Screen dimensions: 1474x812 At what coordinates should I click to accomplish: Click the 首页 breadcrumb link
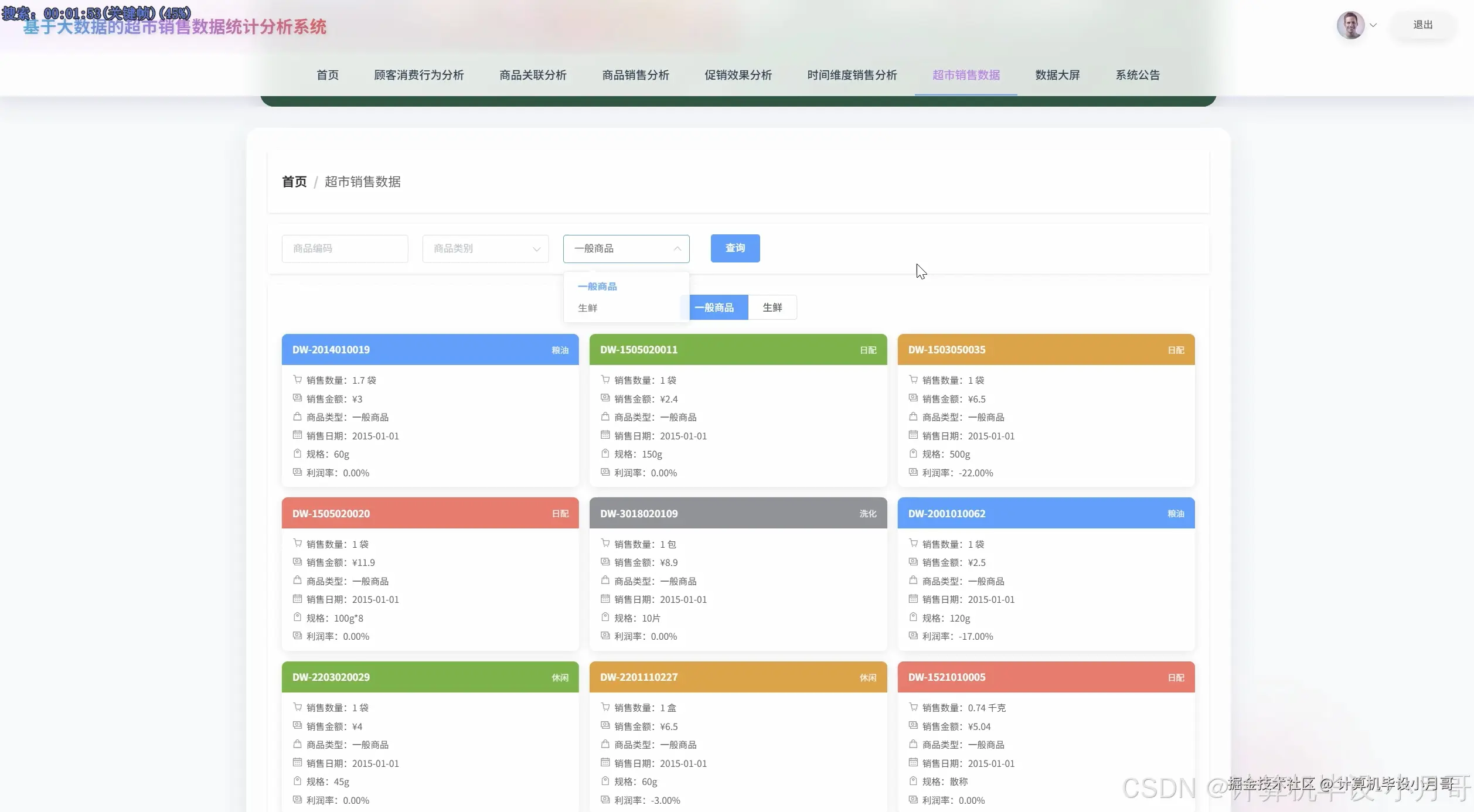click(294, 182)
